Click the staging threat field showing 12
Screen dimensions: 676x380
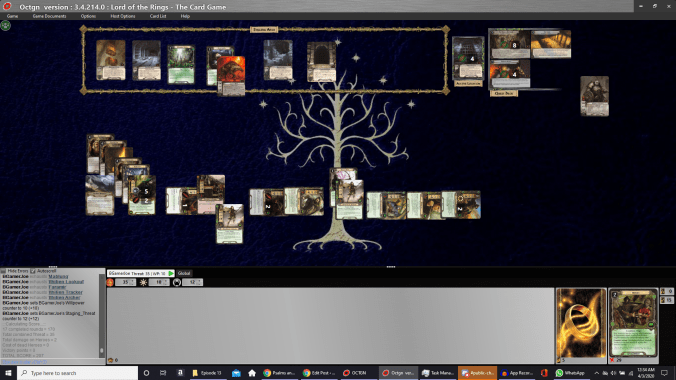[x=193, y=283]
